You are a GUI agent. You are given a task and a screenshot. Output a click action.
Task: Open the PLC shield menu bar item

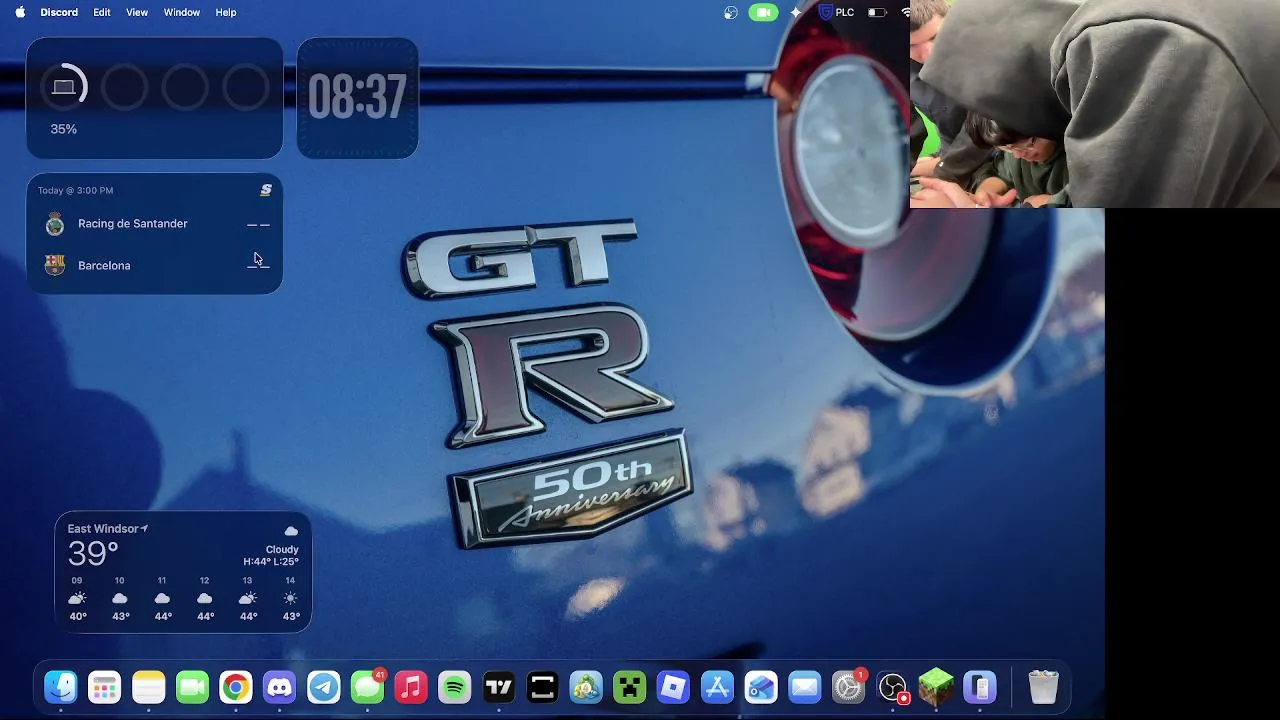click(x=836, y=12)
